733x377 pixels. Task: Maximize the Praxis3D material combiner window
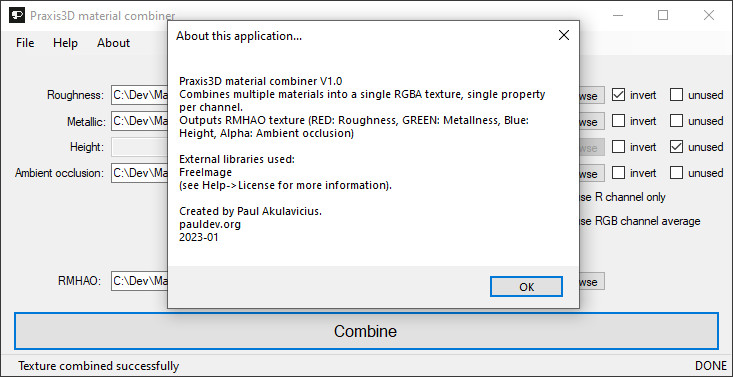click(x=663, y=15)
